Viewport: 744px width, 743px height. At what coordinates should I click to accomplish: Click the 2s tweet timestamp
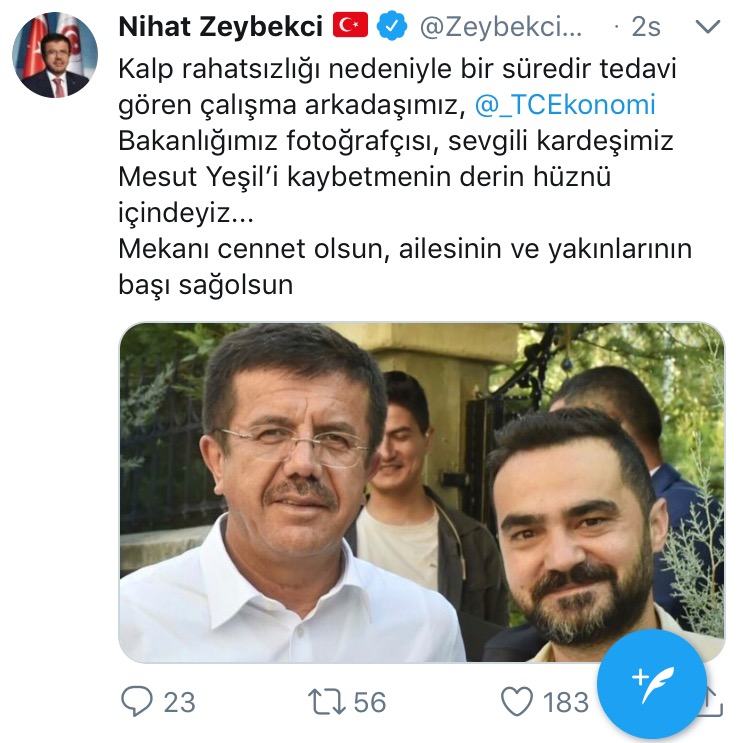645,27
